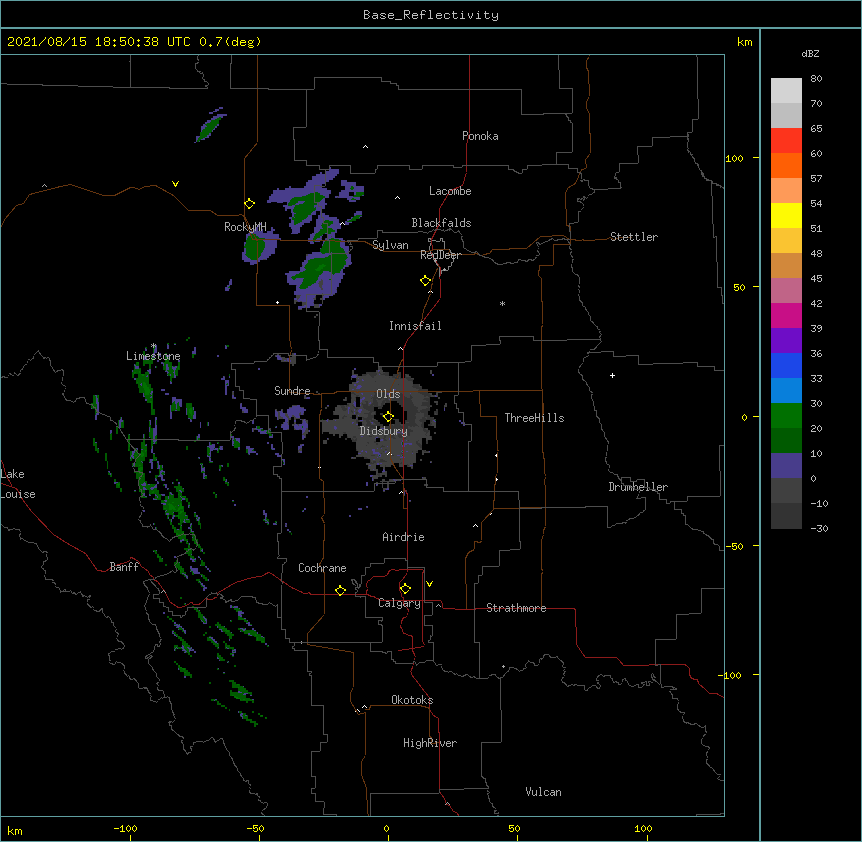Click the Base_Reflectivity title text
Viewport: 862px width, 842px height.
click(x=431, y=15)
